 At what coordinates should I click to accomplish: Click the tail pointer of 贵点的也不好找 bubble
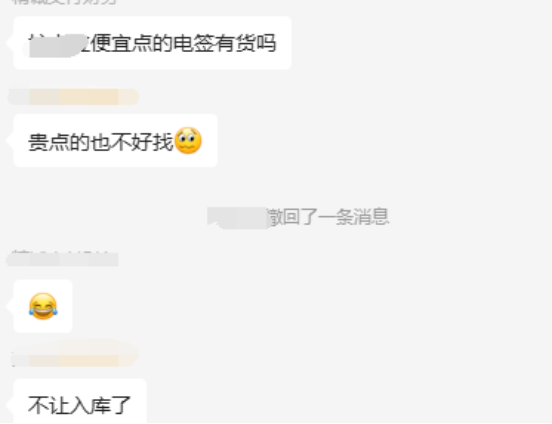pos(10,140)
